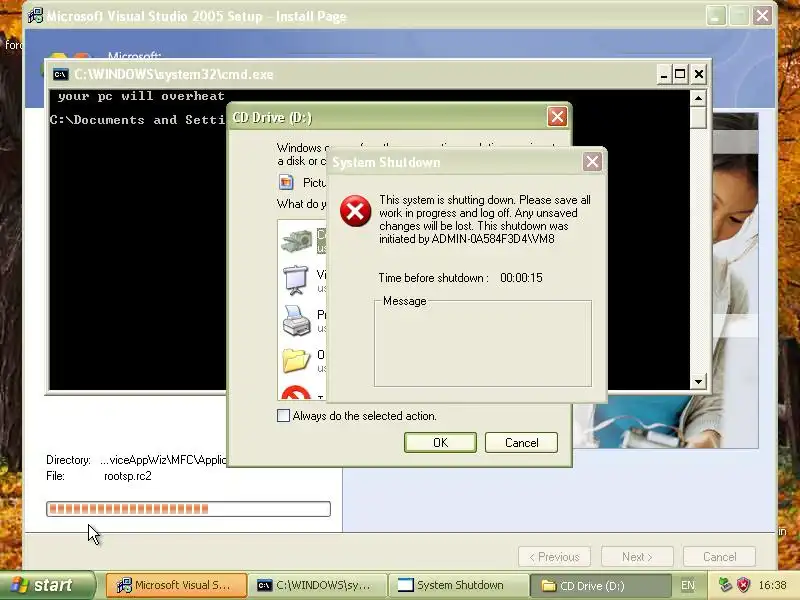Click the rootsp.rc2 file name text
The image size is (800, 600).
128,476
